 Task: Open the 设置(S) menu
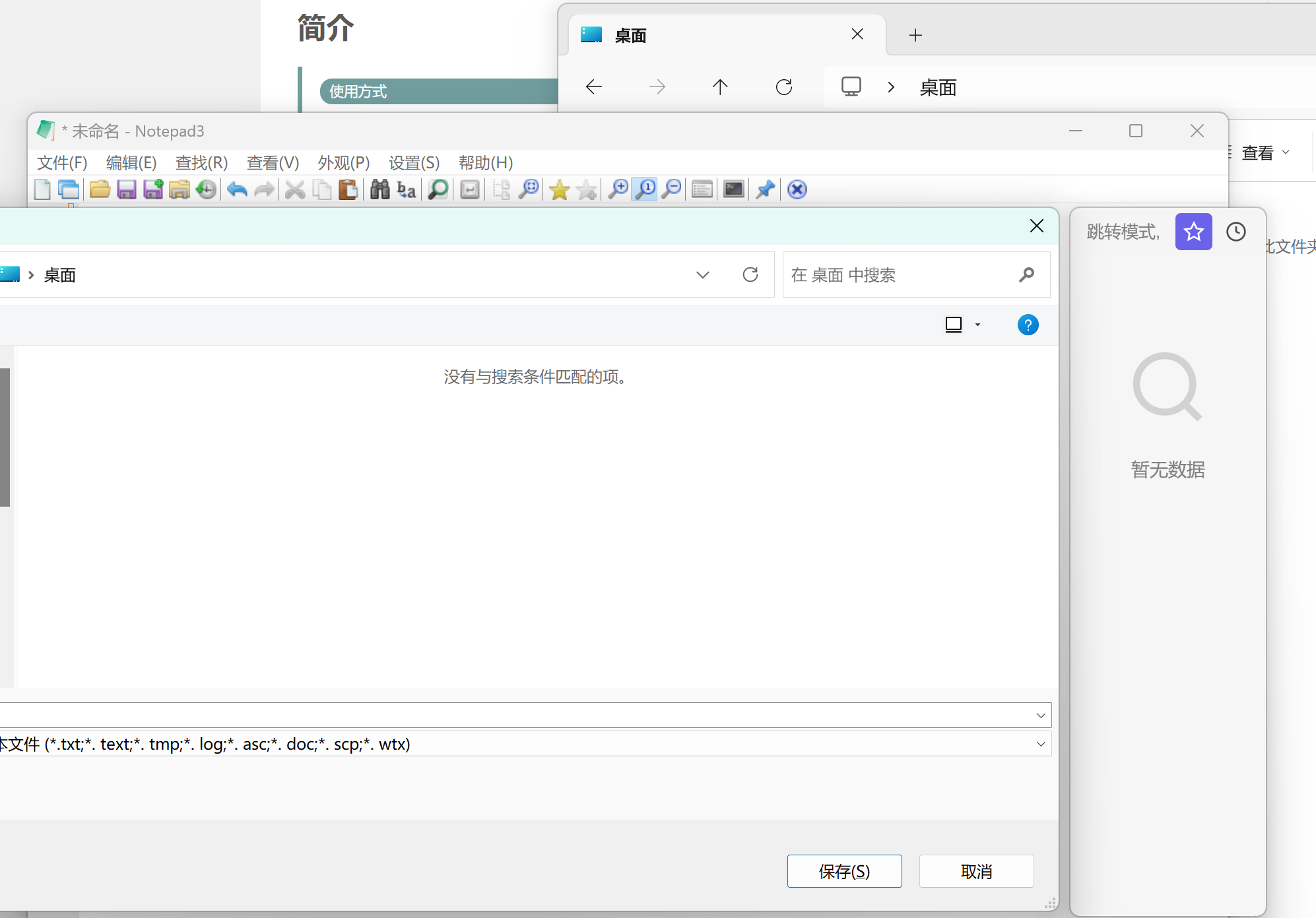coord(414,162)
